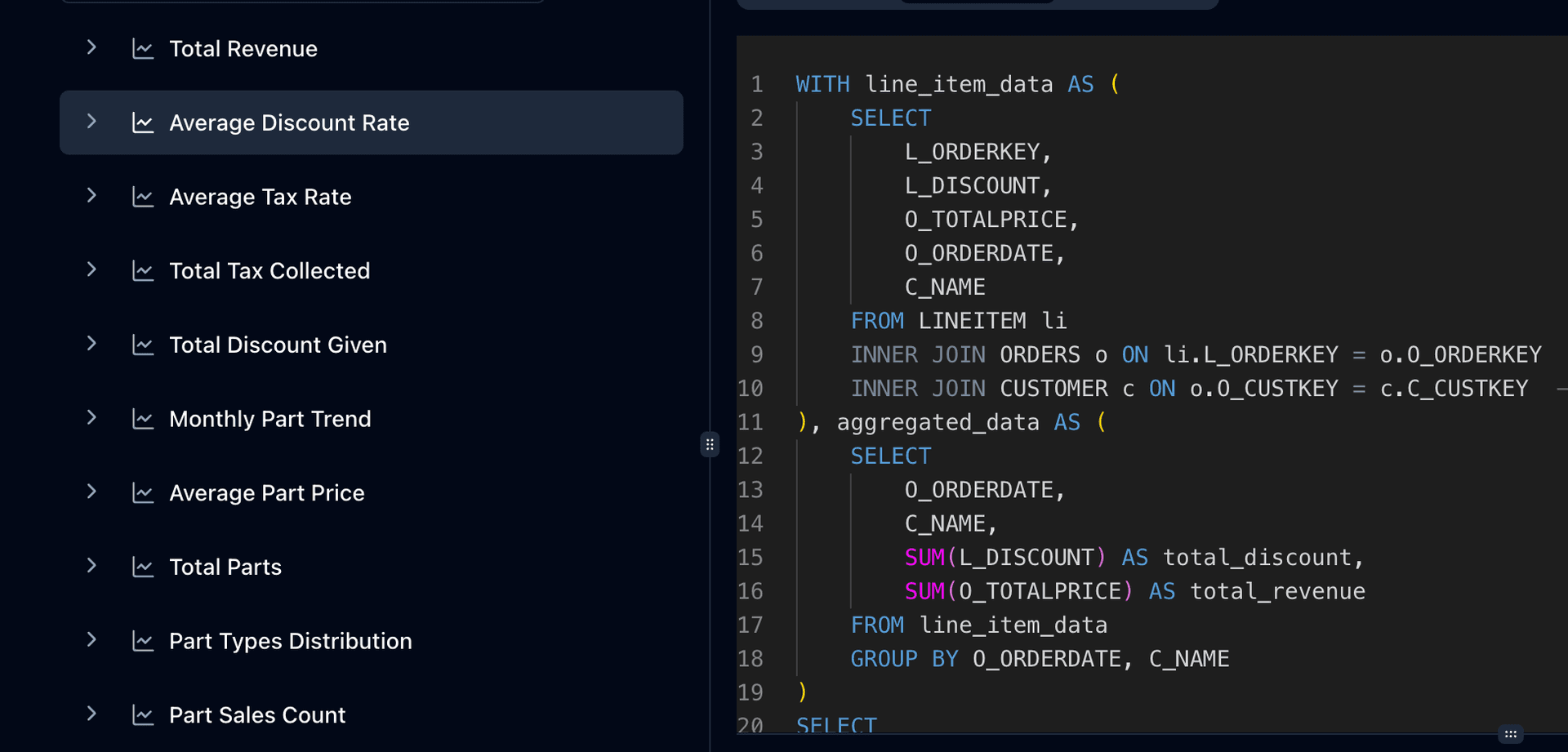This screenshot has width=1568, height=752.
Task: Click L_ORDERKEY on line 3
Action: point(972,152)
